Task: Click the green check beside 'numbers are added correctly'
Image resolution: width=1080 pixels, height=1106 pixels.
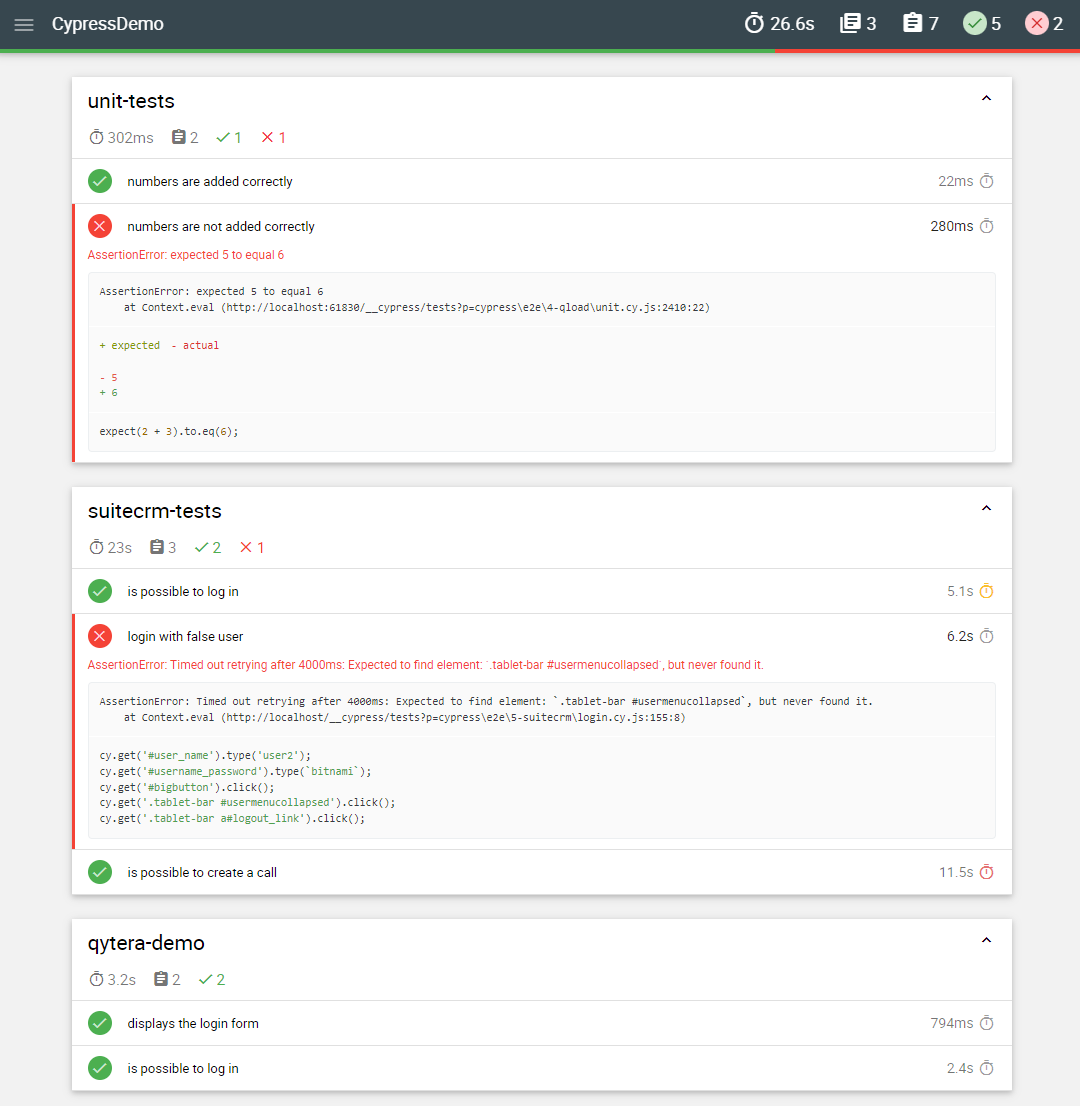Action: pos(100,181)
